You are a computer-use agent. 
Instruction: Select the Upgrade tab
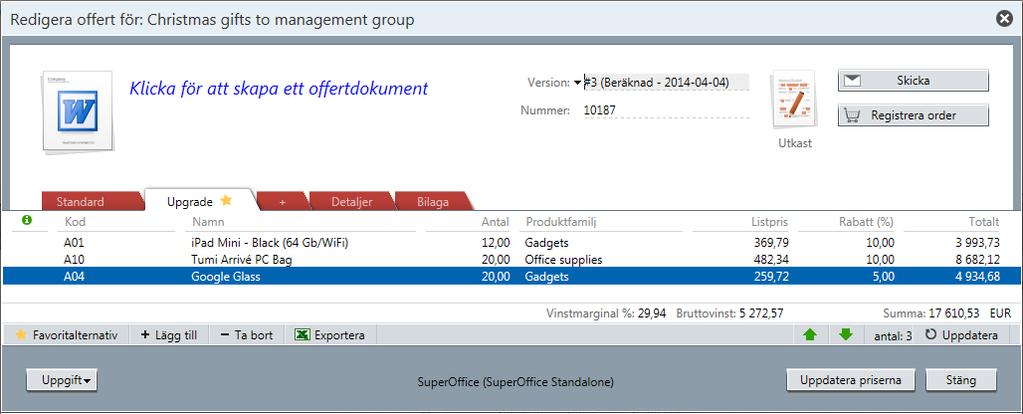199,201
